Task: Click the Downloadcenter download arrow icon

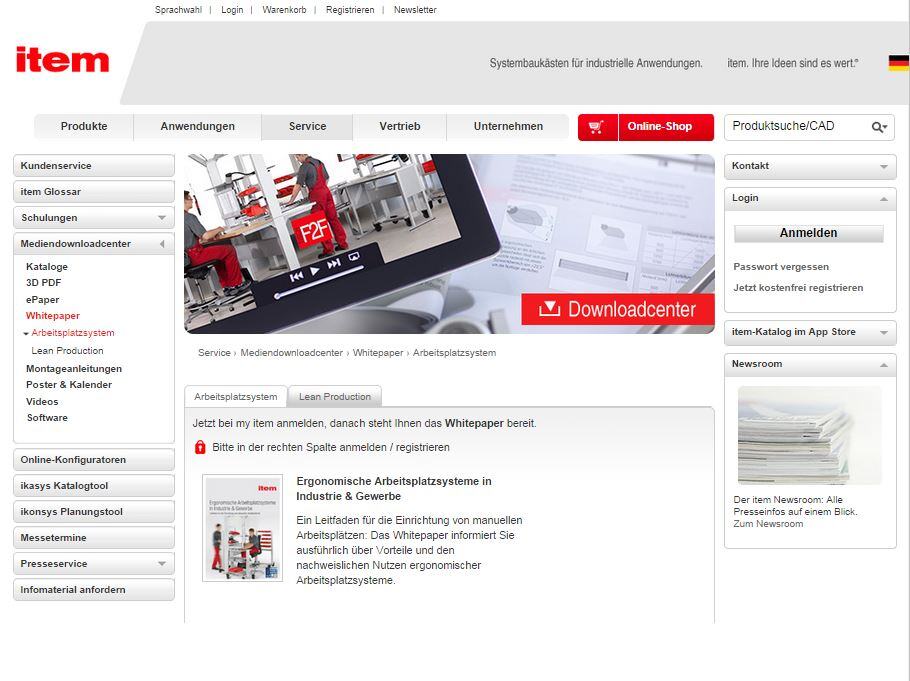Action: (549, 309)
